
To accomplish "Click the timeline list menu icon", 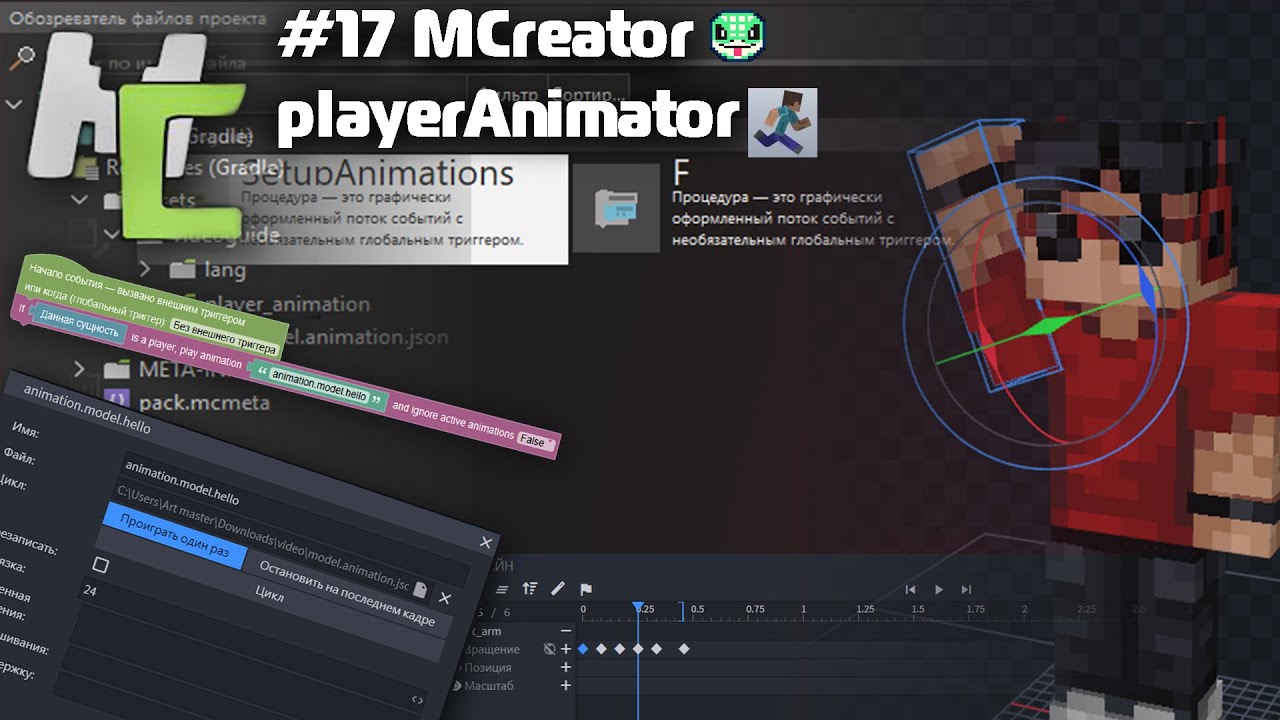I will click(x=502, y=590).
